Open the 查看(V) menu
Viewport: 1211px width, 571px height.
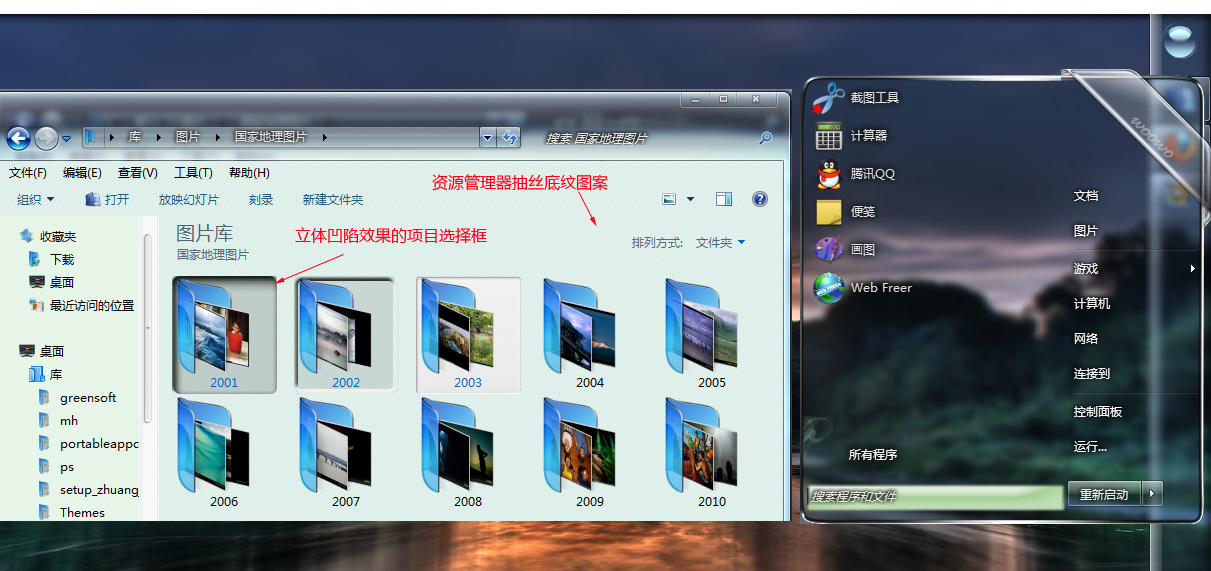(x=138, y=173)
